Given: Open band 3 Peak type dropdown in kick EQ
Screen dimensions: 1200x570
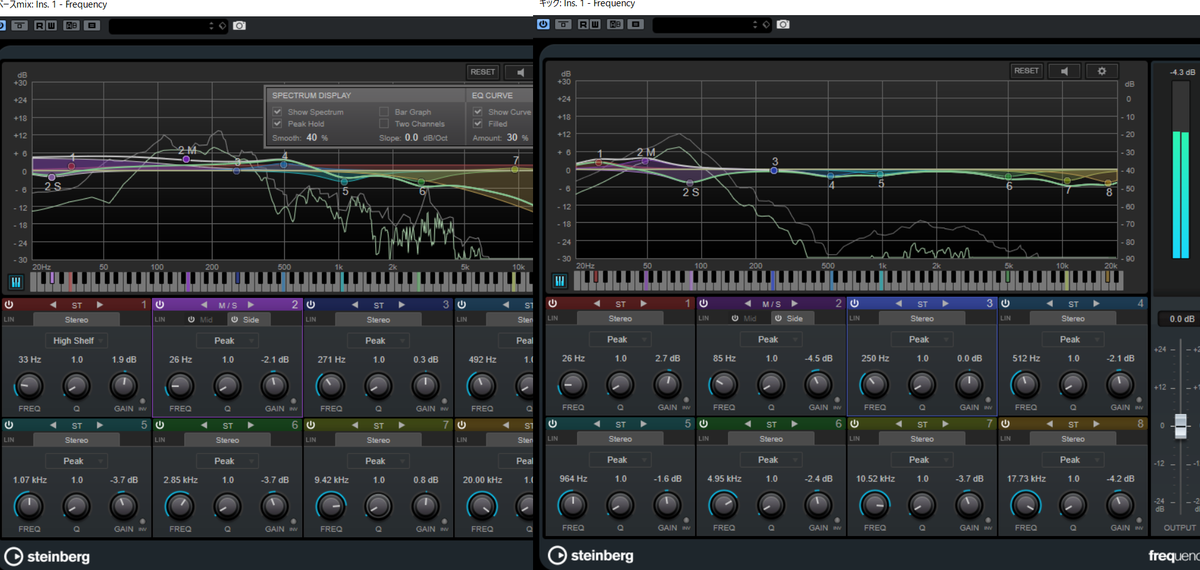Looking at the screenshot, I should tap(919, 339).
